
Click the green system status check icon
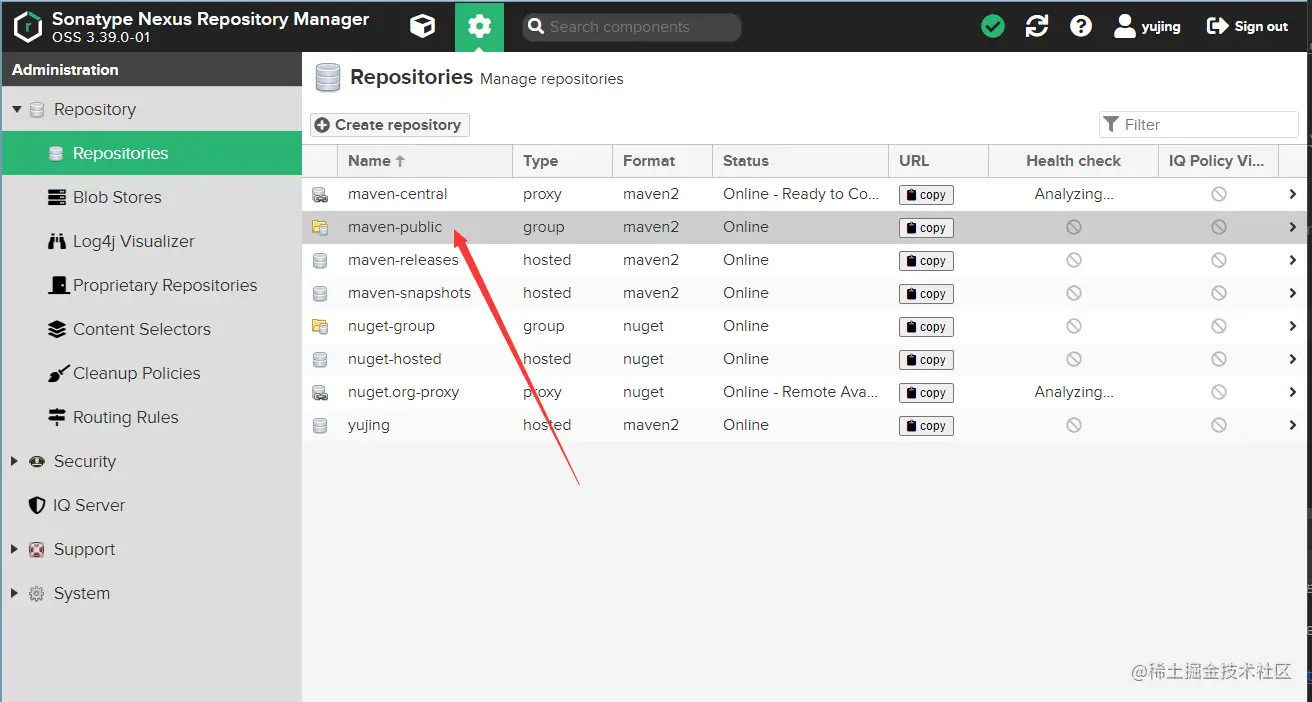993,26
